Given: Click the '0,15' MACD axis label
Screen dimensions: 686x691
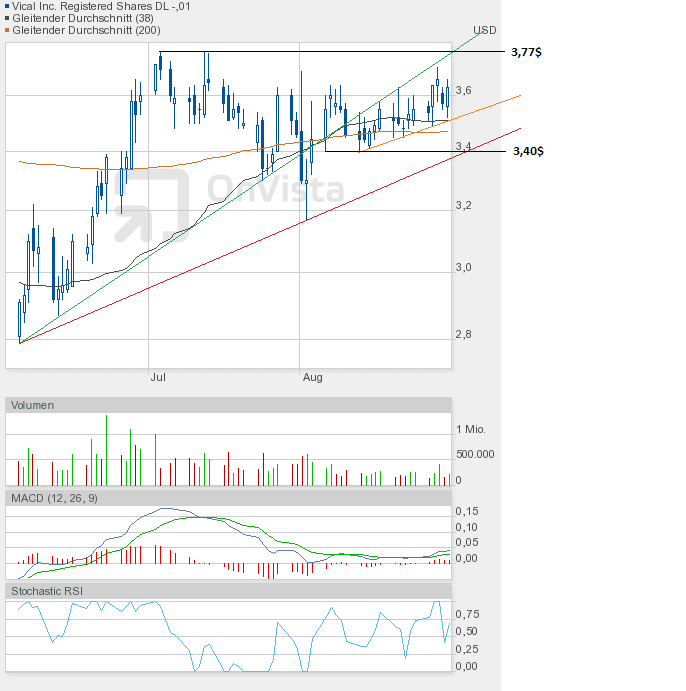Looking at the screenshot, I should 467,511.
